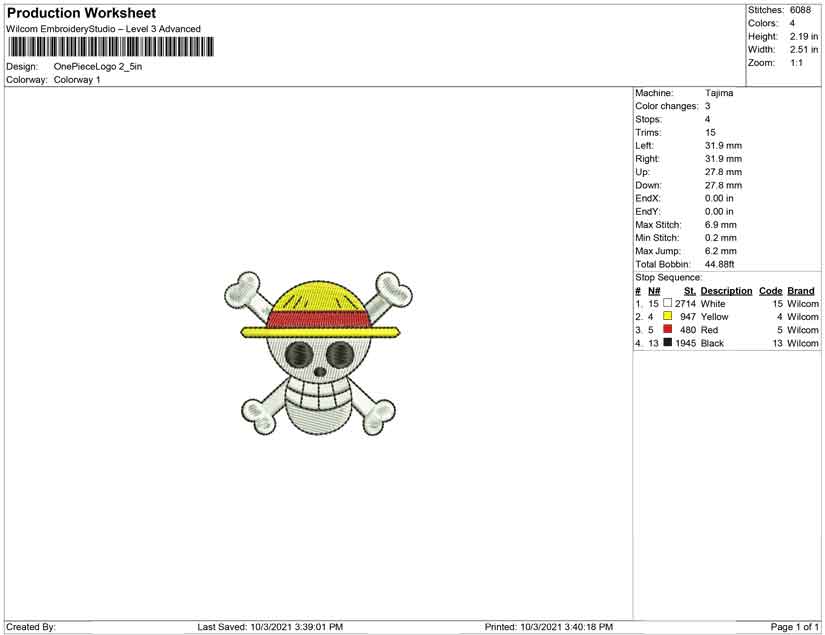Click the 'Wilcom EmbroideryStudio – Level 3 Advanced' text
Viewport: 825px width, 635px height.
[103, 29]
